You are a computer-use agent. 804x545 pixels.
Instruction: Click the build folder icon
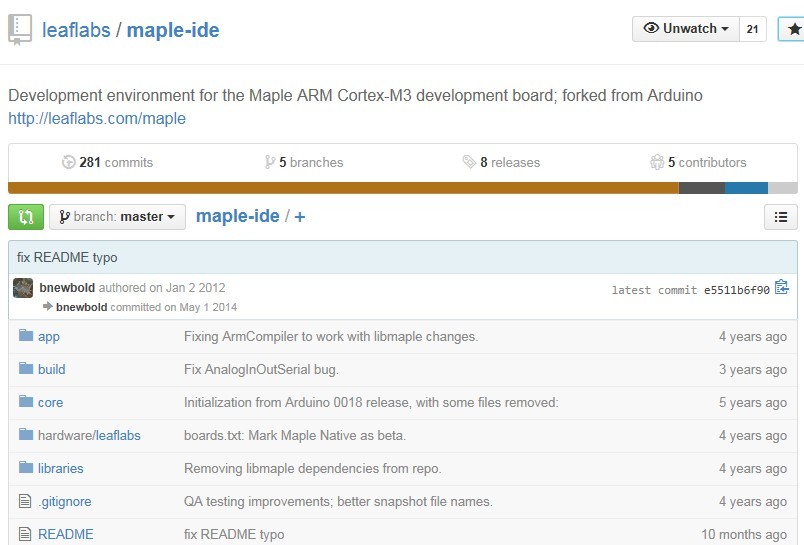(x=26, y=369)
